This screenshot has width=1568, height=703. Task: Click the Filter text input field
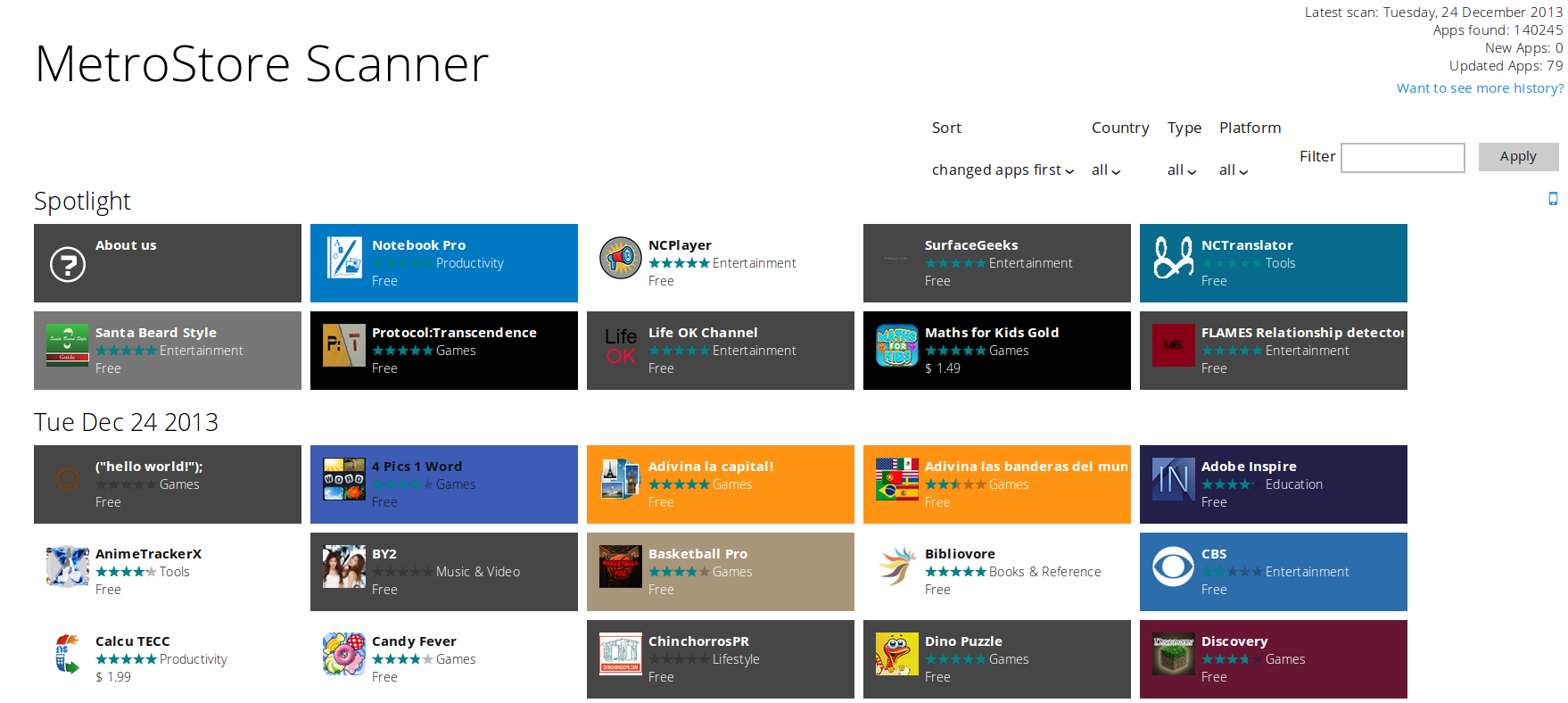(x=1402, y=158)
